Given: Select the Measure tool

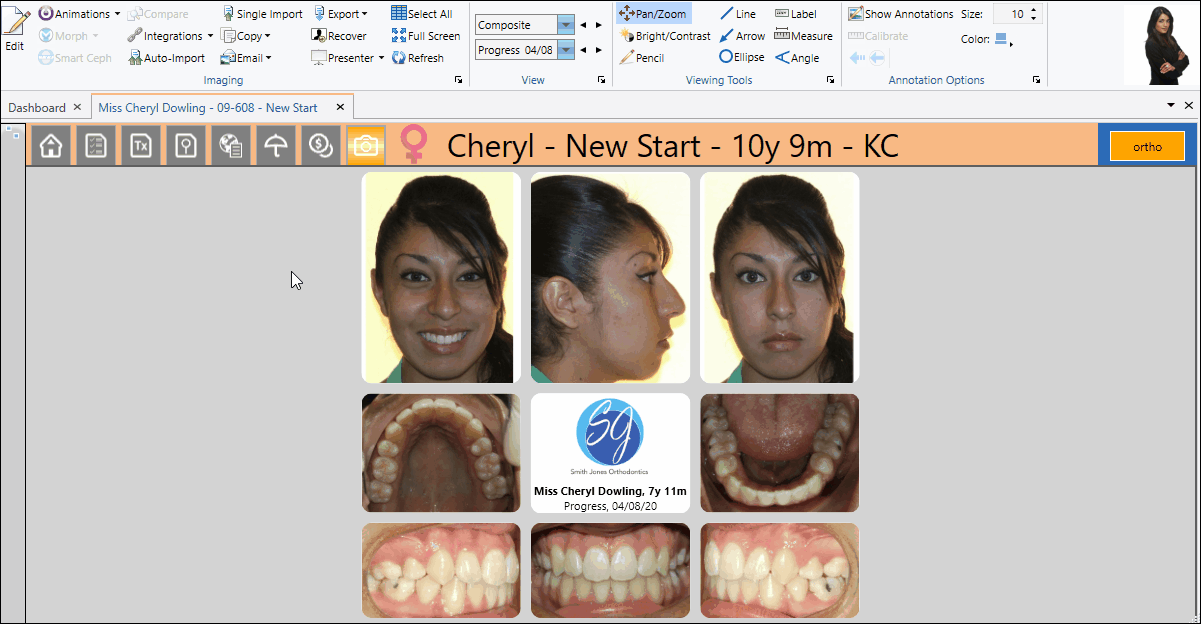Looking at the screenshot, I should [x=803, y=36].
